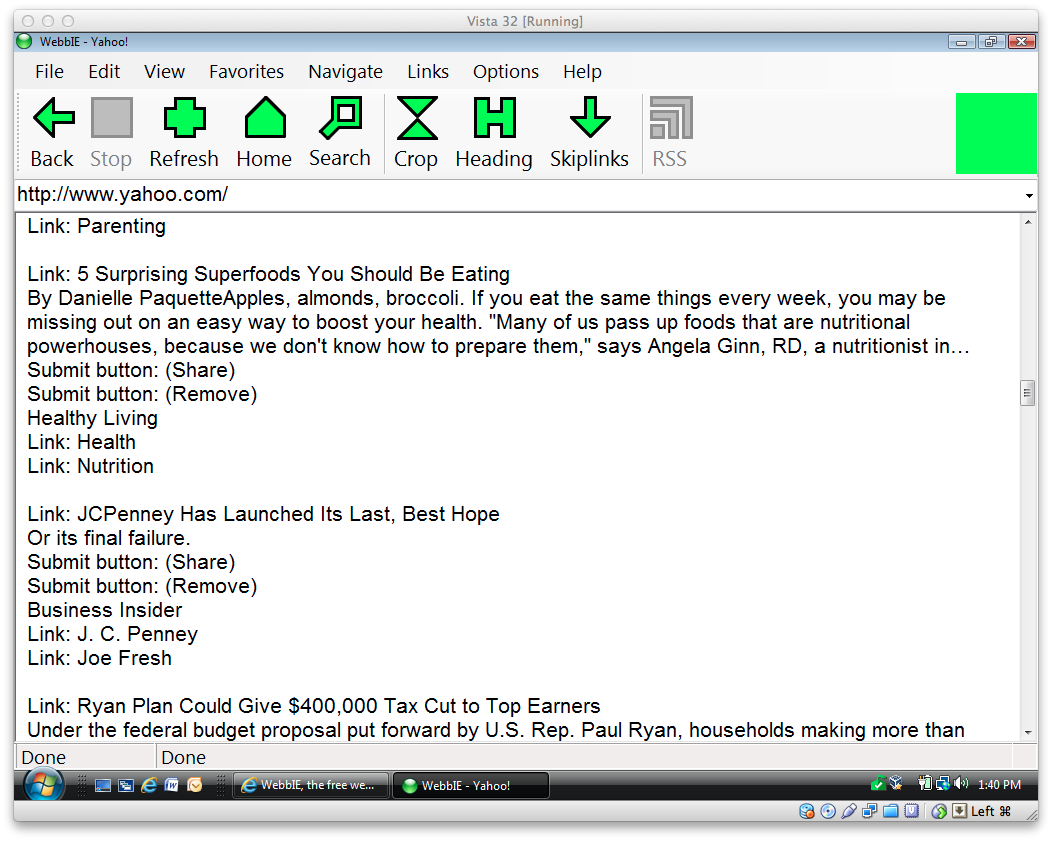
Task: Open the RSS feed icon
Action: [x=671, y=118]
